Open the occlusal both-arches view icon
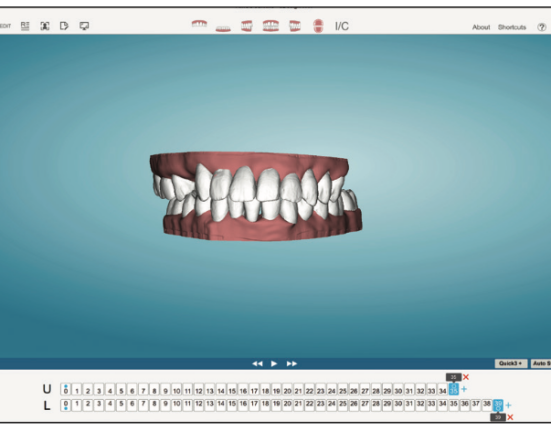Image resolution: width=551 pixels, height=431 pixels. coord(318,26)
